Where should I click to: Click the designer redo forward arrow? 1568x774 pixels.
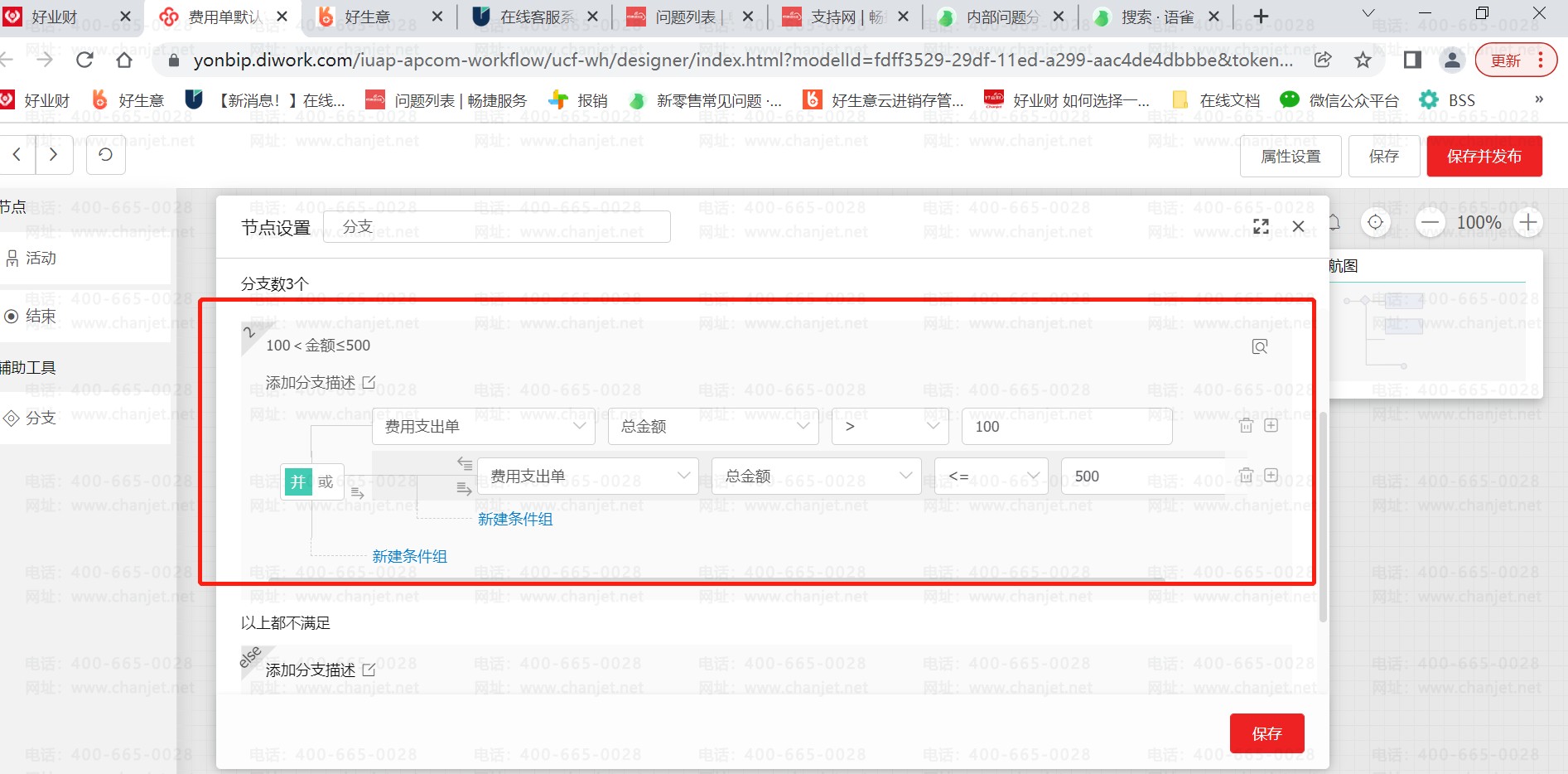pyautogui.click(x=54, y=155)
